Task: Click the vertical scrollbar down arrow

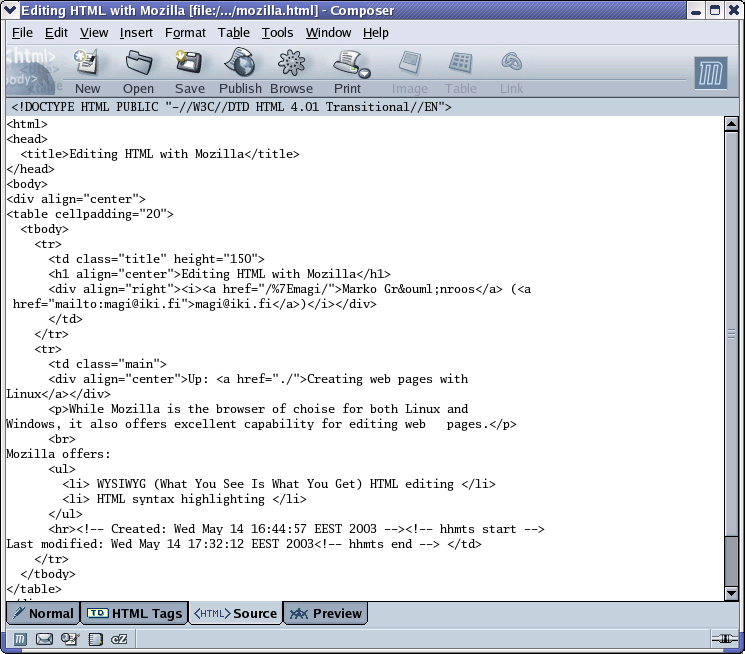Action: coord(731,593)
